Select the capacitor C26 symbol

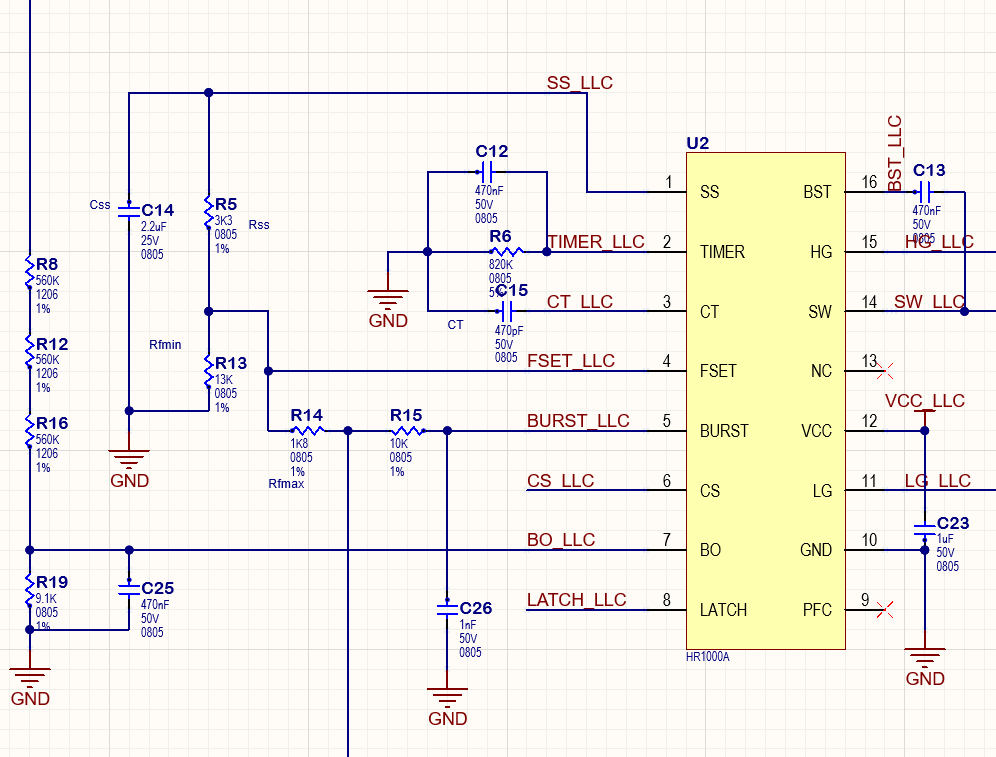click(x=447, y=608)
